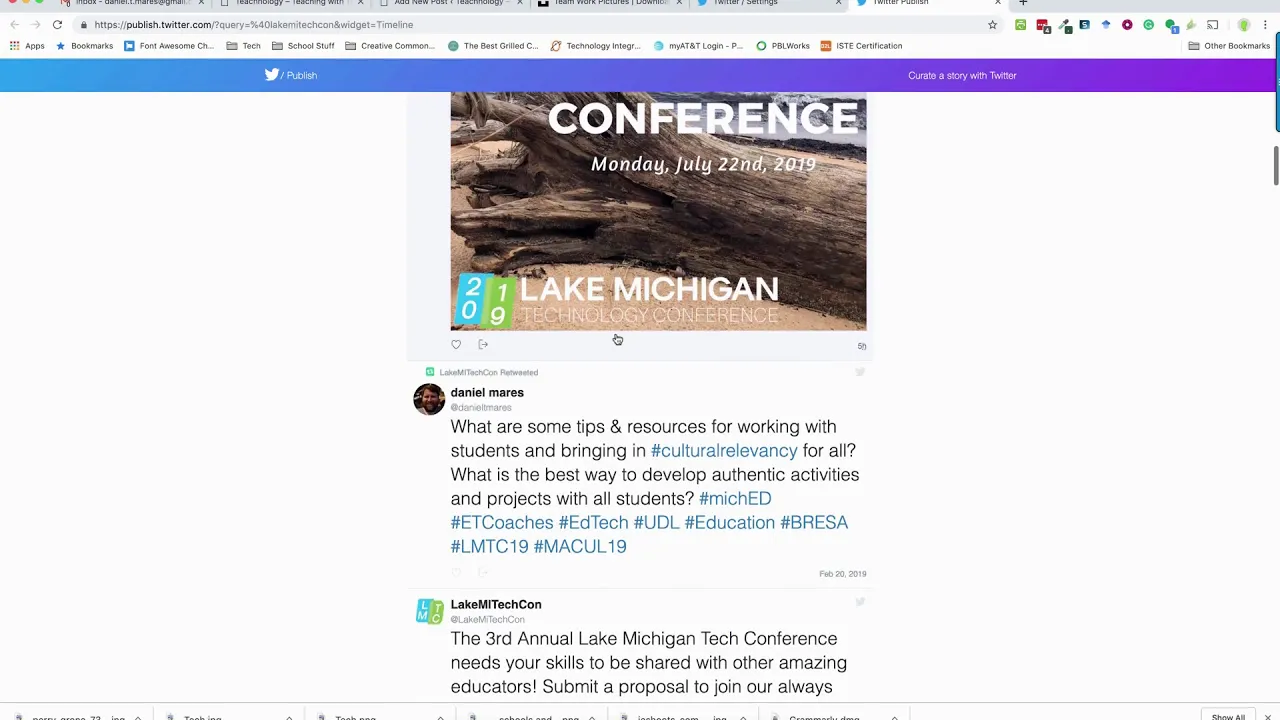The width and height of the screenshot is (1280, 720).
Task: Expand the School Stuff bookmarks folder
Action: (303, 46)
